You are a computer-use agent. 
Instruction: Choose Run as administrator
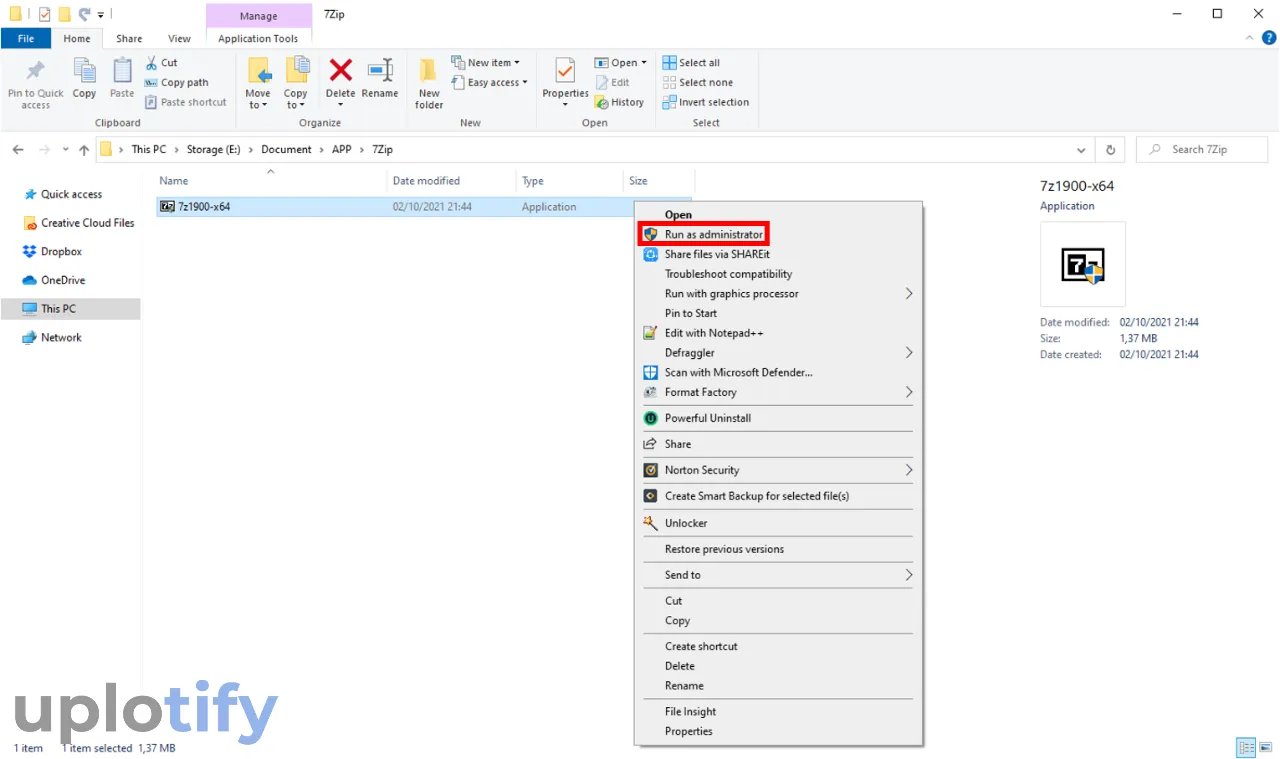703,234
